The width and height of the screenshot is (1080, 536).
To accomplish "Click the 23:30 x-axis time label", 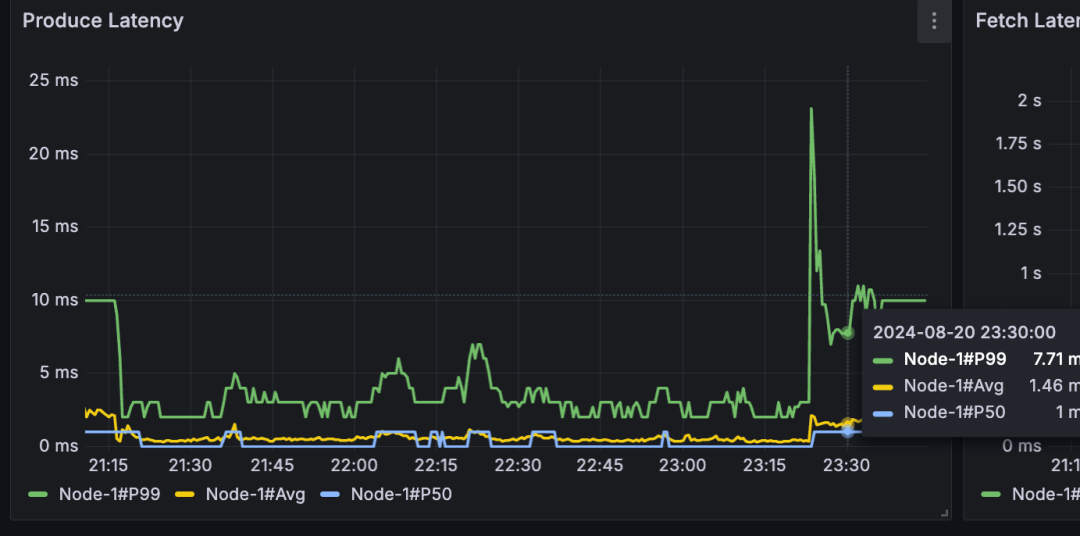I will [x=847, y=465].
